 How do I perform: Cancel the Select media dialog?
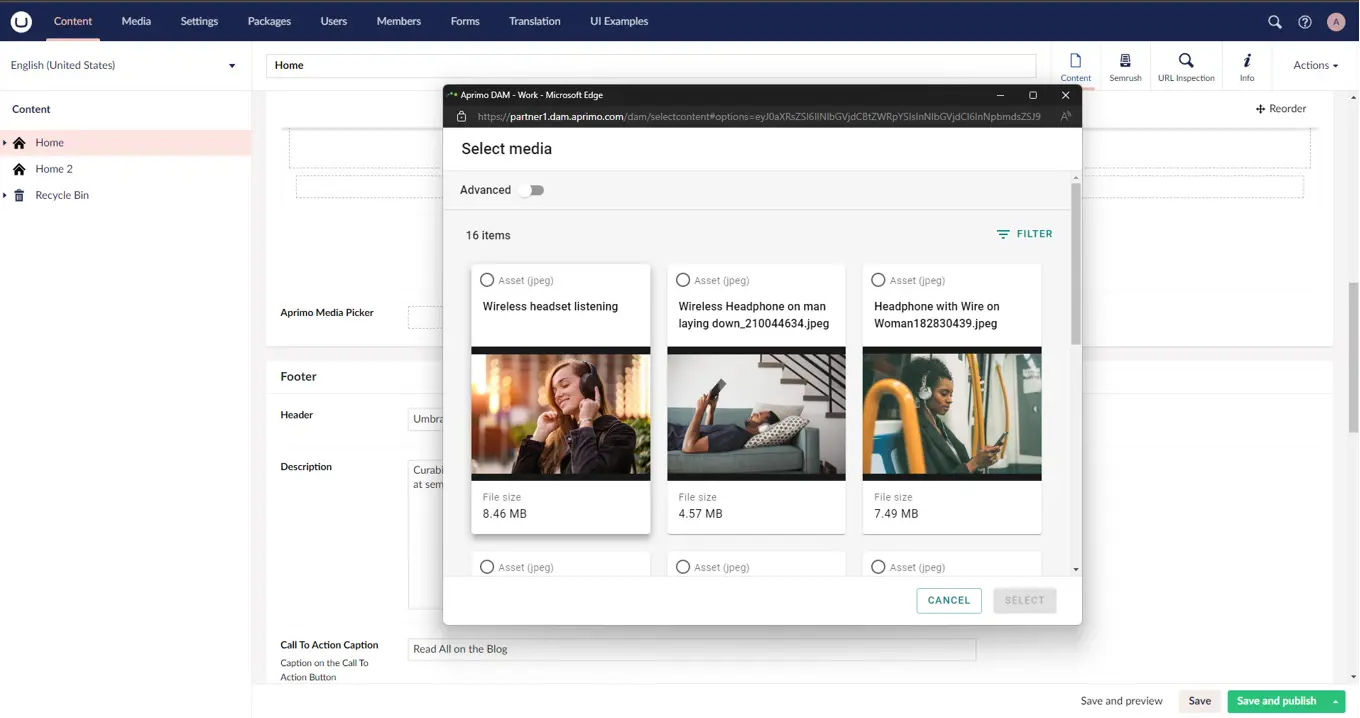point(948,600)
